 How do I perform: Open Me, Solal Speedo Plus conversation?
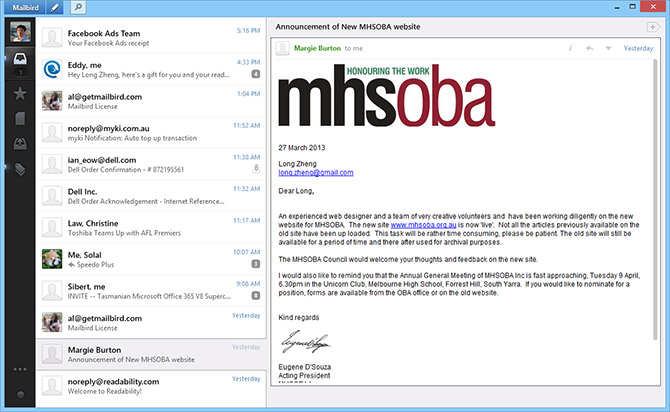click(x=151, y=259)
